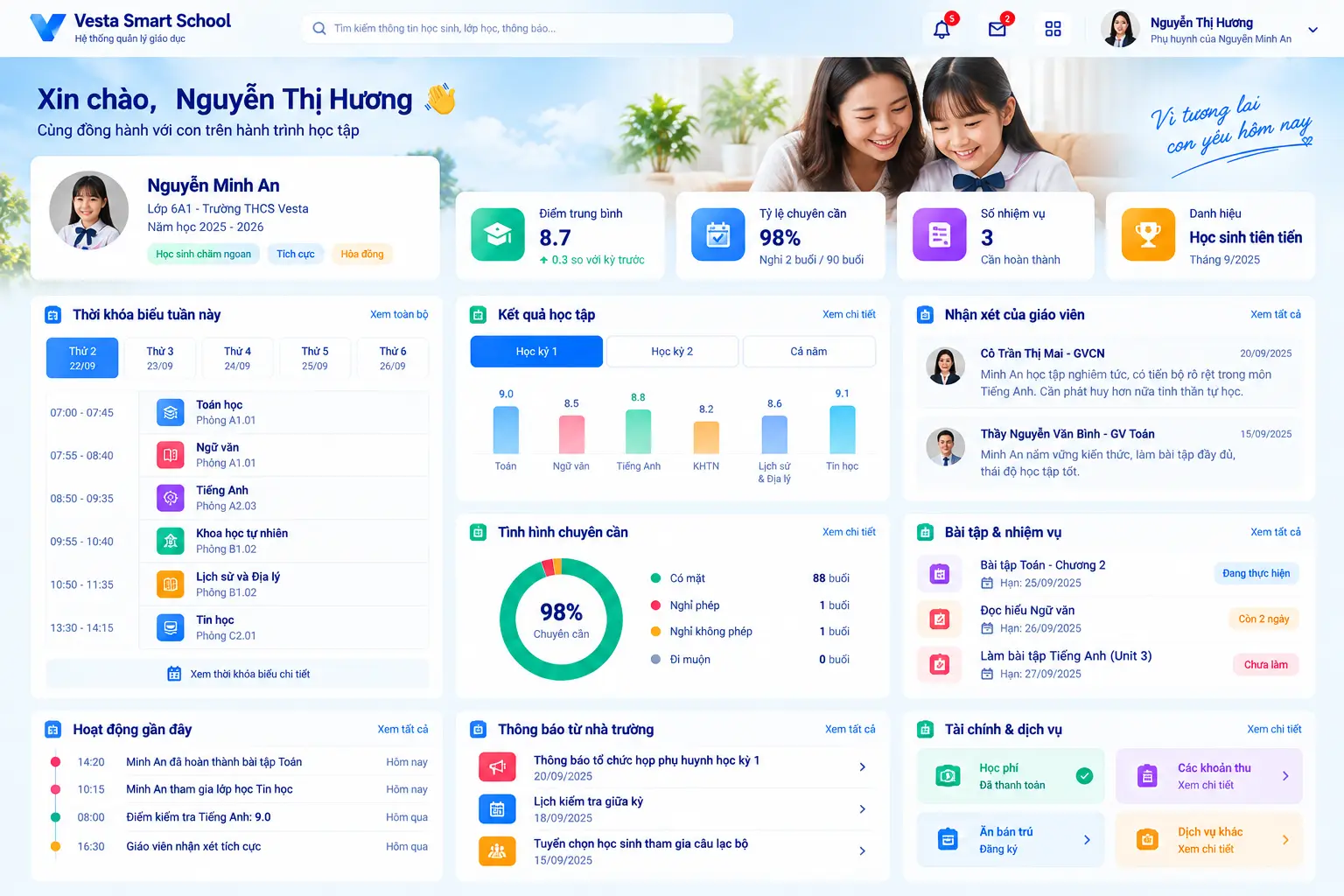Click the Ăn bán trú icon

point(948,839)
